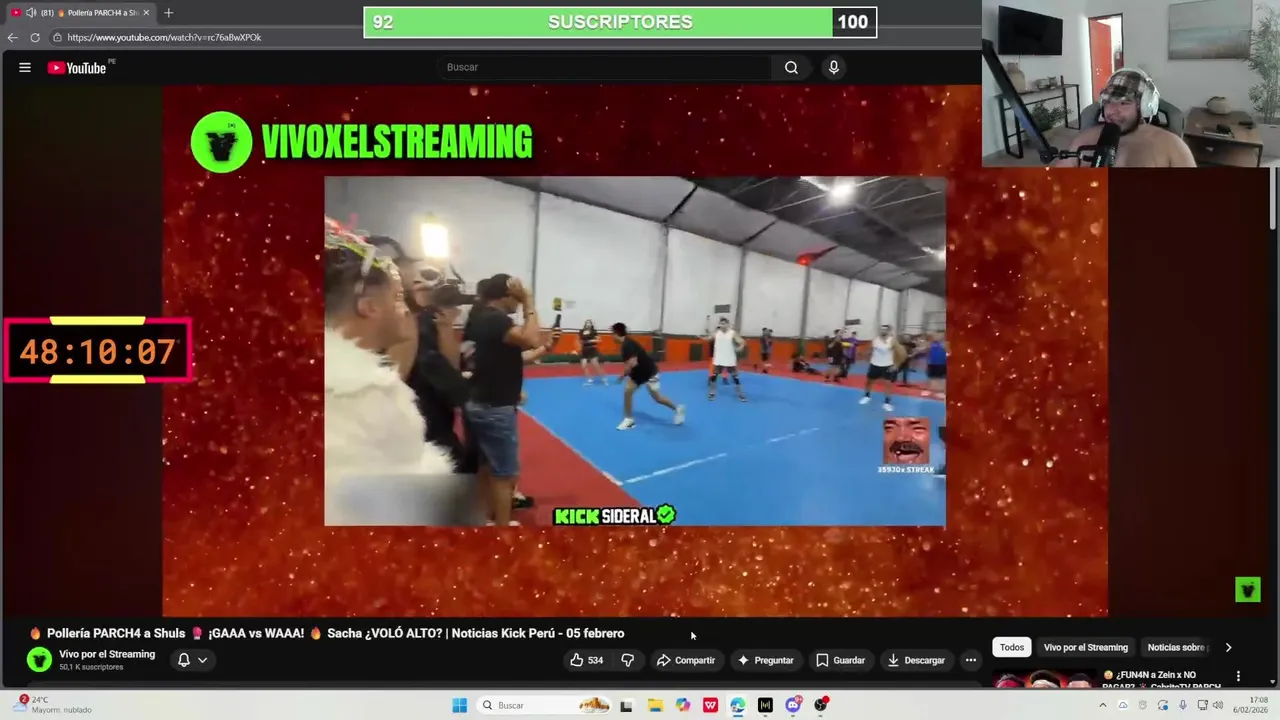Go back with browser back arrow

12,37
